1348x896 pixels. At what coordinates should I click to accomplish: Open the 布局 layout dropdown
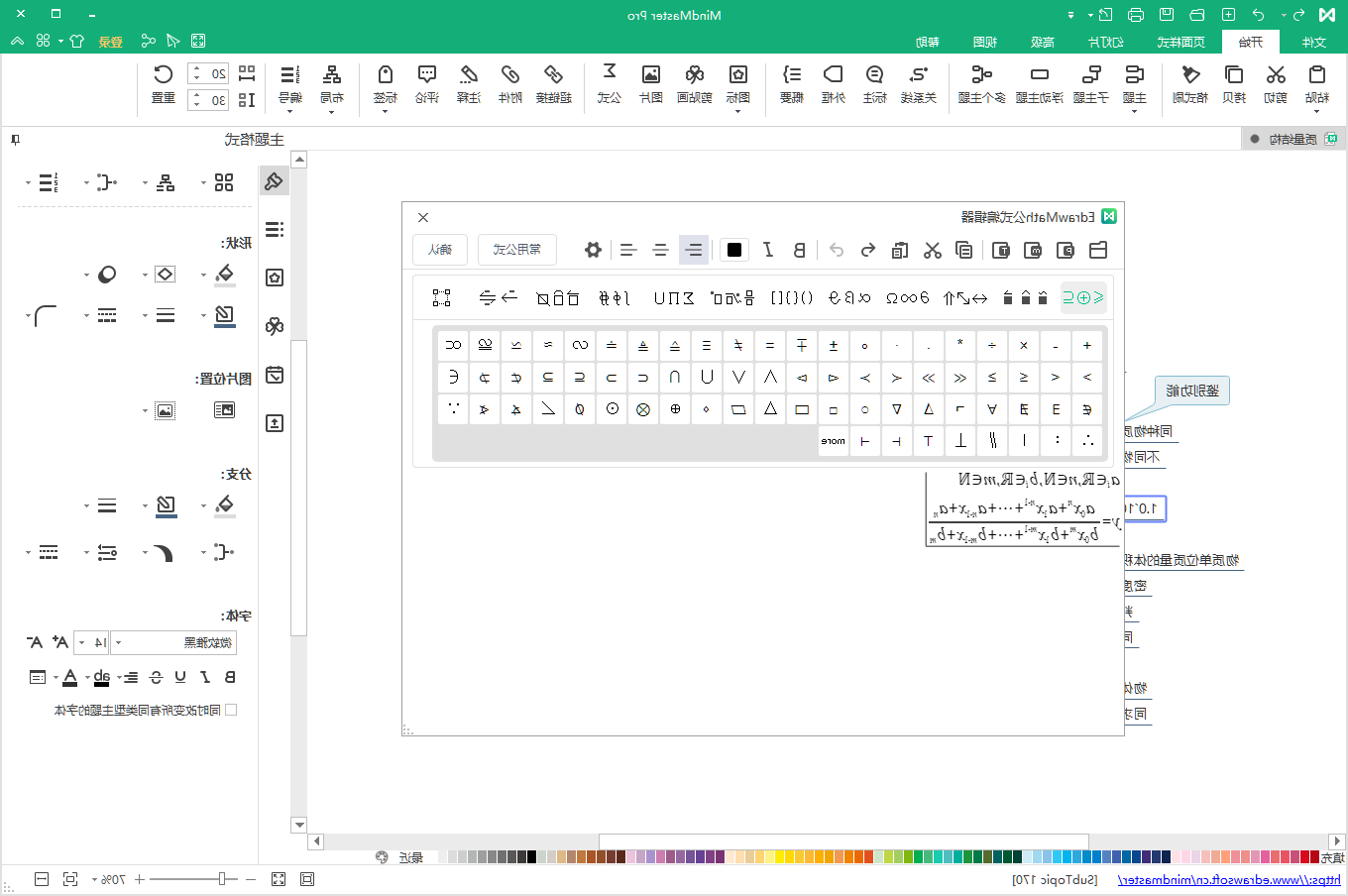[331, 111]
